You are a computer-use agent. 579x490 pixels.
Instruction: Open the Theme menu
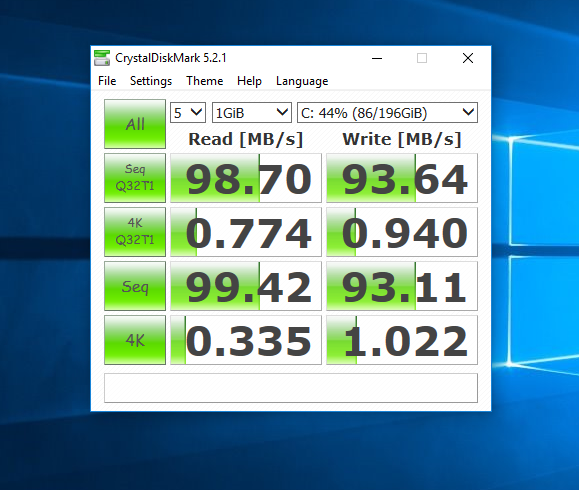[x=205, y=81]
